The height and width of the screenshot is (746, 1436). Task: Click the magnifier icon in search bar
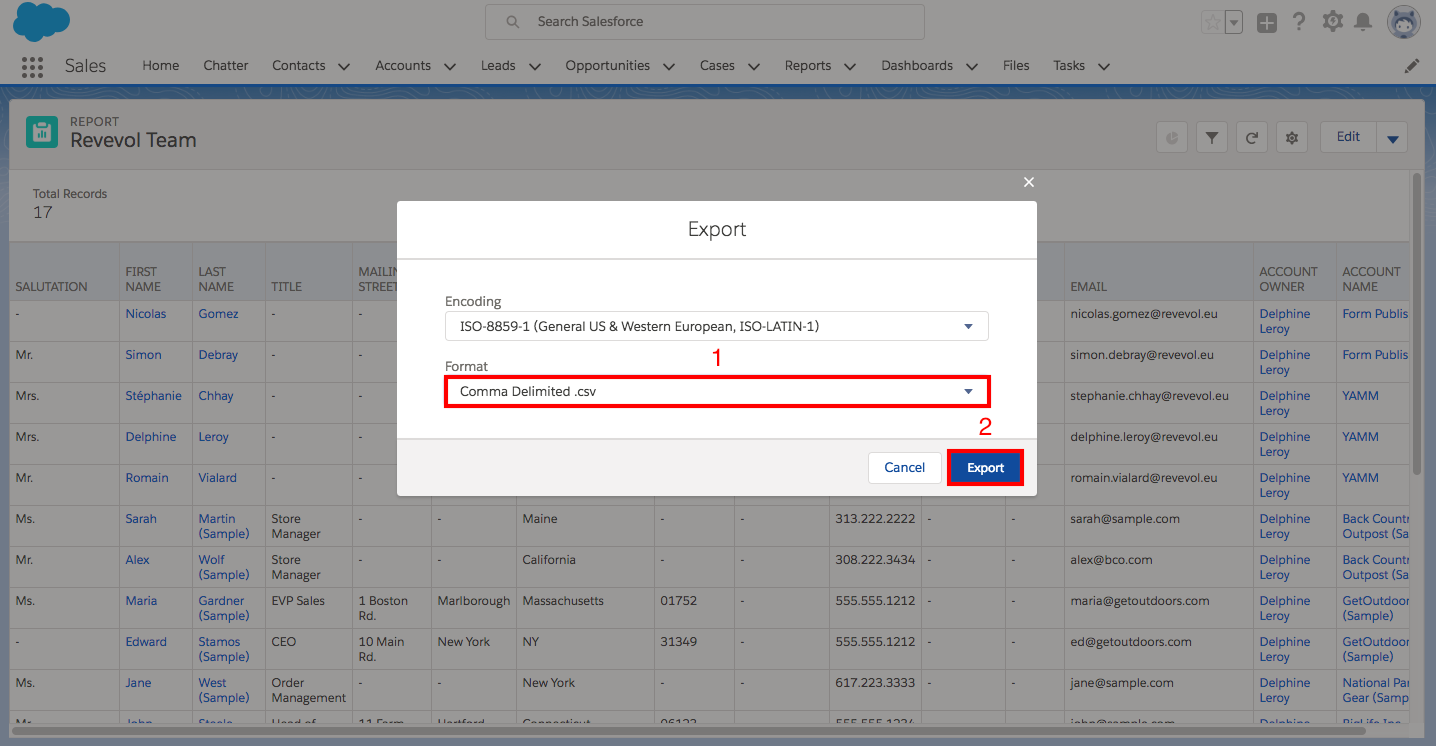pos(513,22)
